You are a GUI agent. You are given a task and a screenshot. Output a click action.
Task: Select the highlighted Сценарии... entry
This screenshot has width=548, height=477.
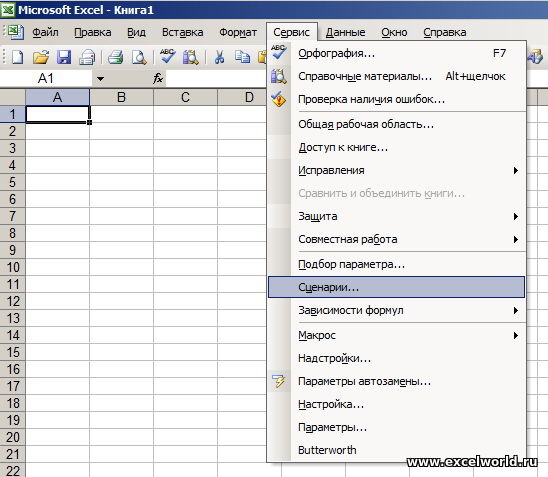coord(397,287)
